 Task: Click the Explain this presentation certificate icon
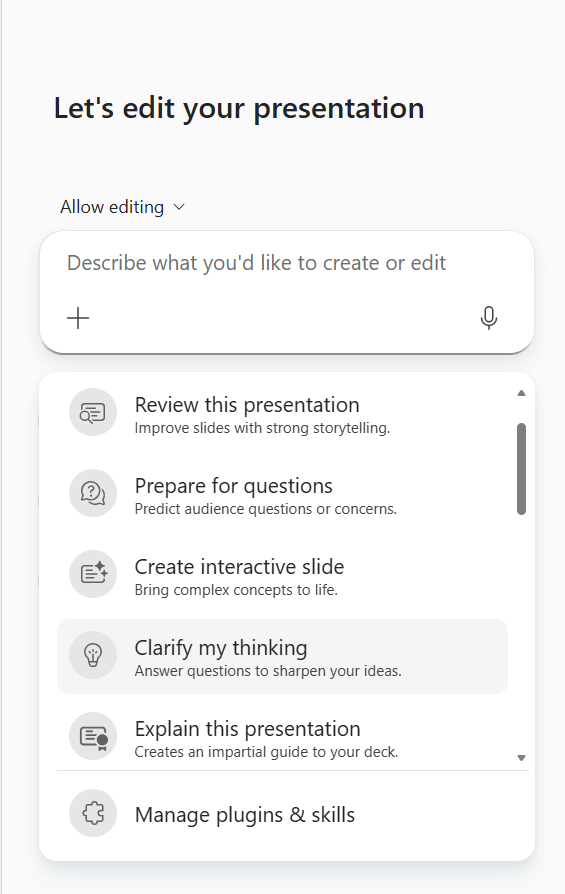coord(93,736)
